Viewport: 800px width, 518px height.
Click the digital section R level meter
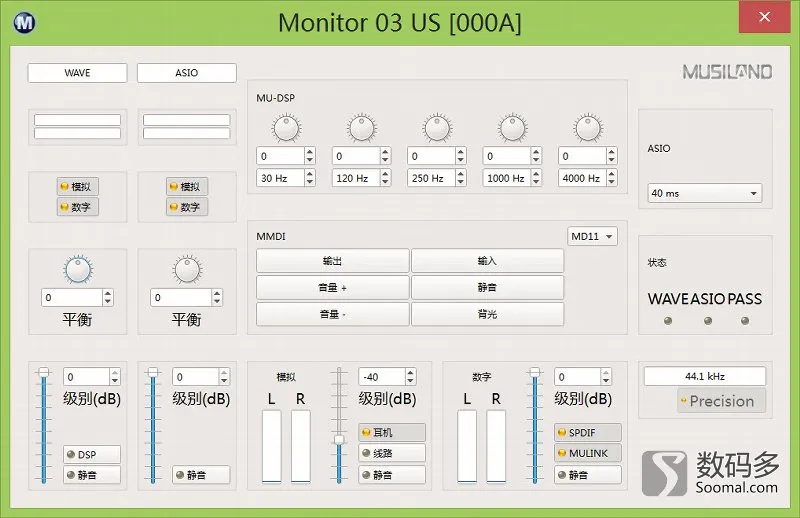(496, 446)
